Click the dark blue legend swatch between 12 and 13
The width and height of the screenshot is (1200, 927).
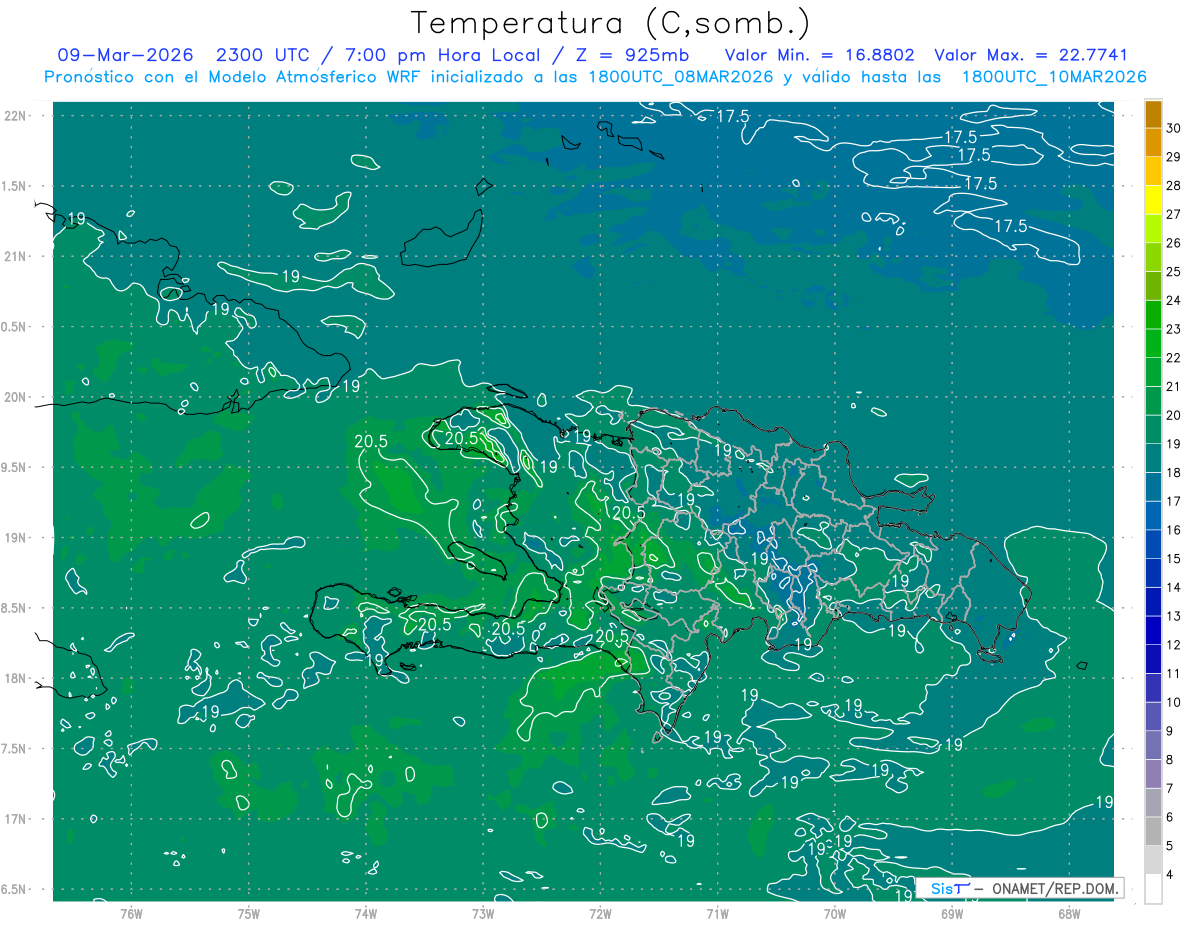tap(1153, 631)
